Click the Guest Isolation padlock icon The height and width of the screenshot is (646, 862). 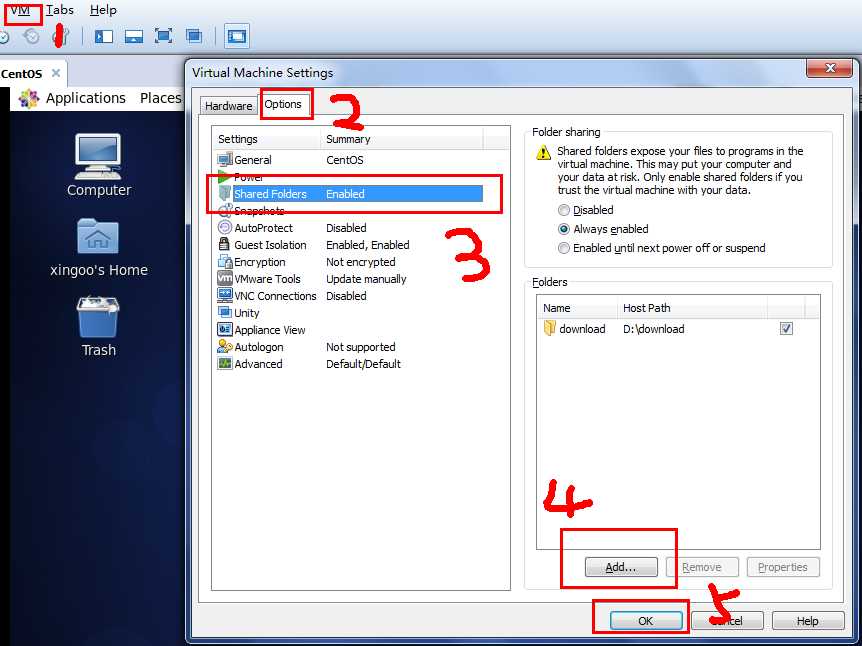224,245
